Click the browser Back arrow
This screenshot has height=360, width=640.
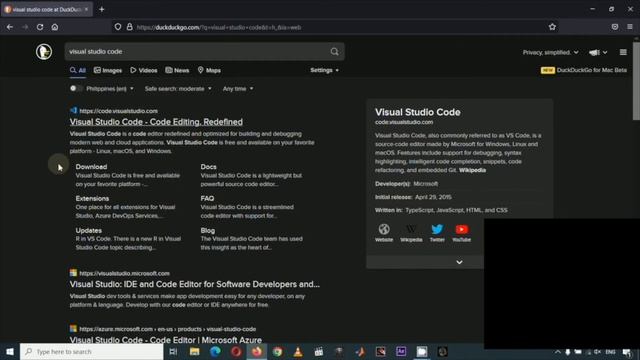(x=10, y=27)
